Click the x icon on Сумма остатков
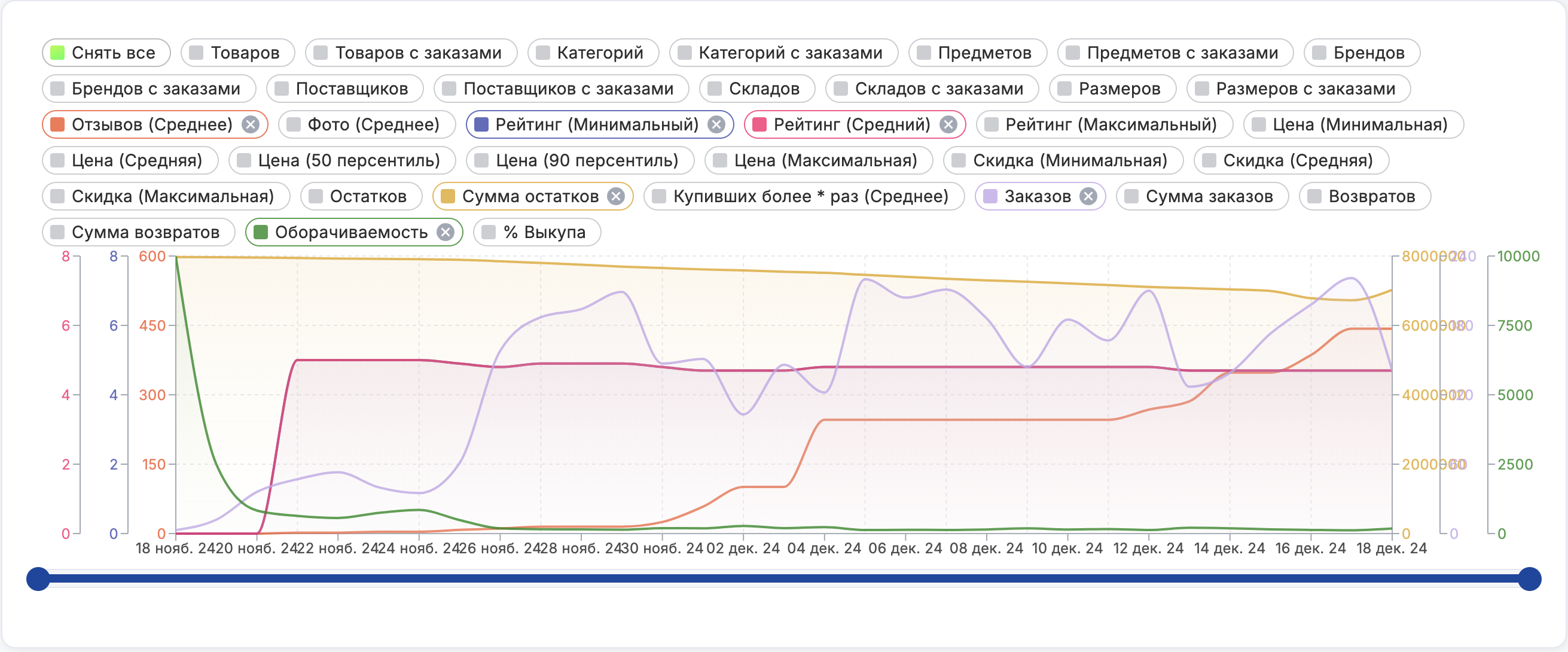Viewport: 1568px width, 652px height. pos(616,197)
